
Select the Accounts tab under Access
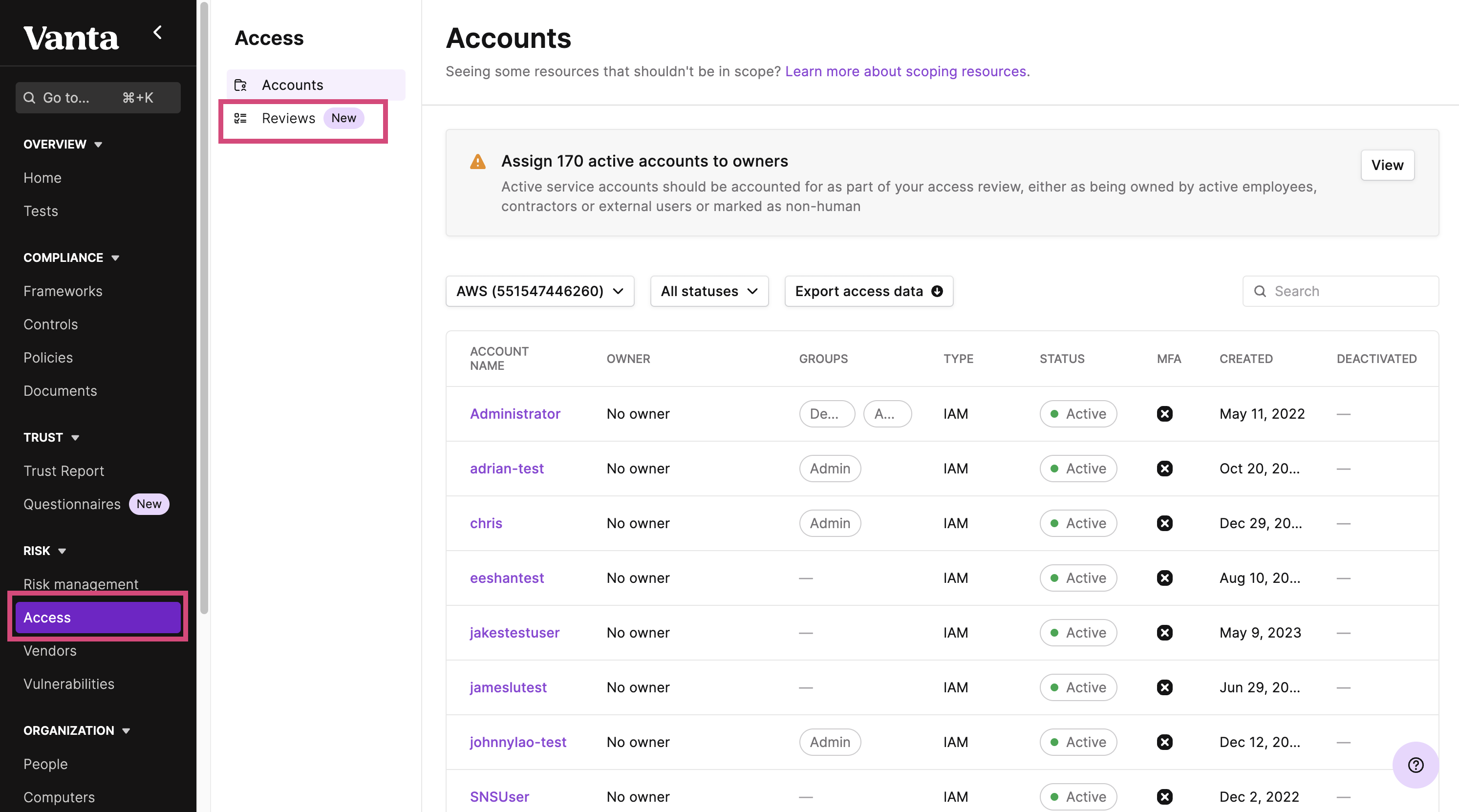pyautogui.click(x=316, y=85)
